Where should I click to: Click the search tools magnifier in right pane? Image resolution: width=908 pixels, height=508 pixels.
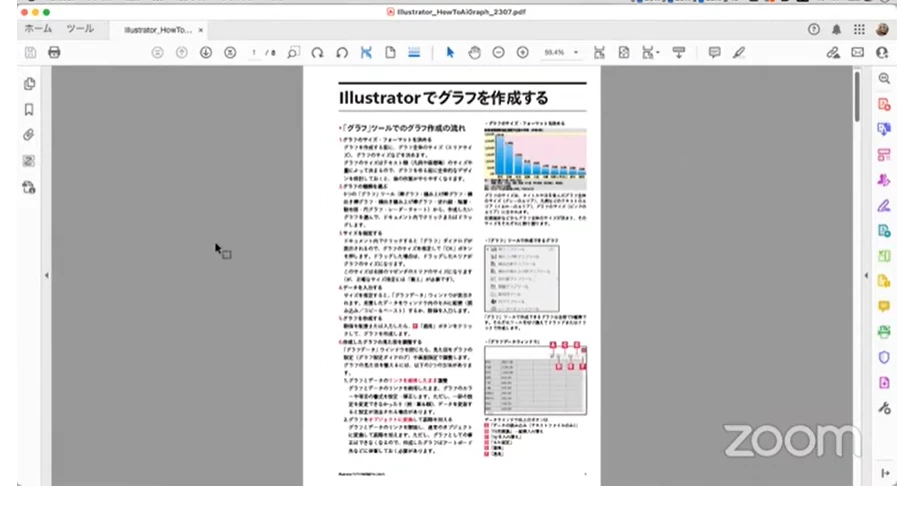pos(884,78)
